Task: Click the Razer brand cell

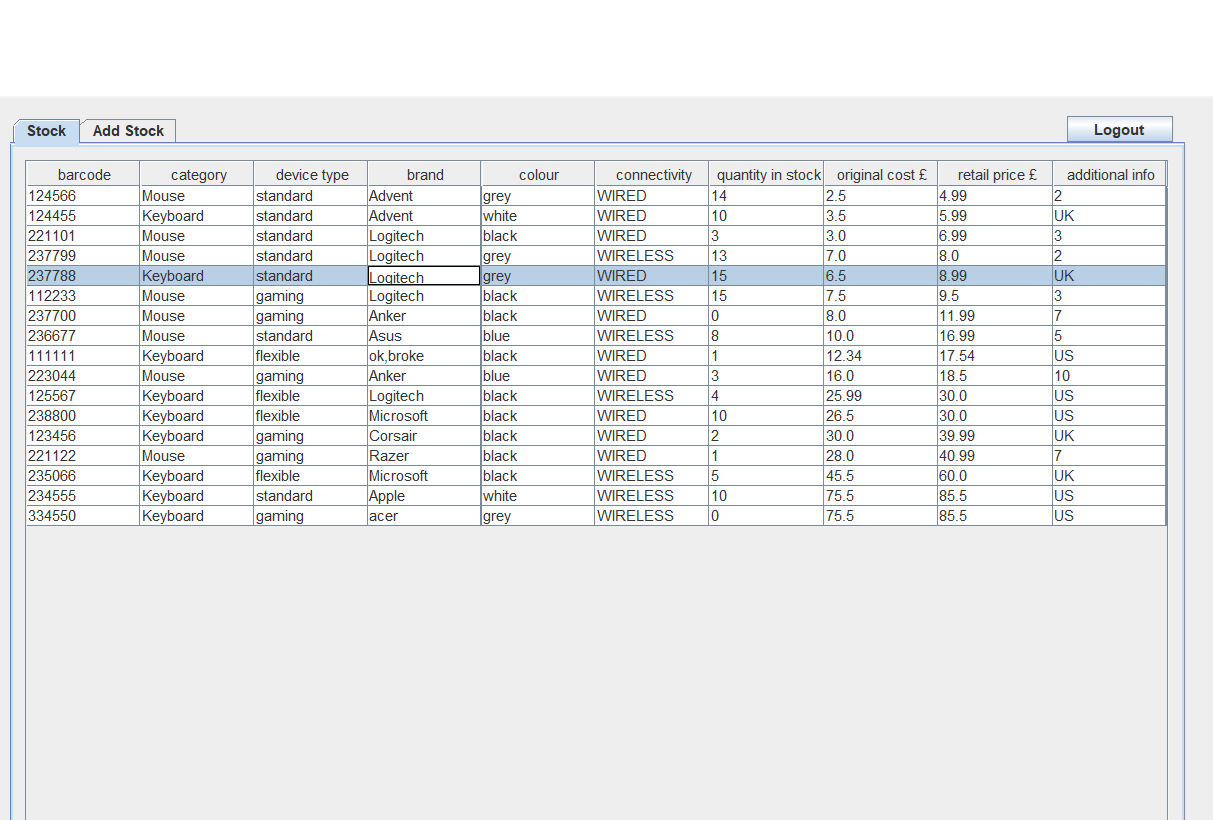Action: pos(424,456)
